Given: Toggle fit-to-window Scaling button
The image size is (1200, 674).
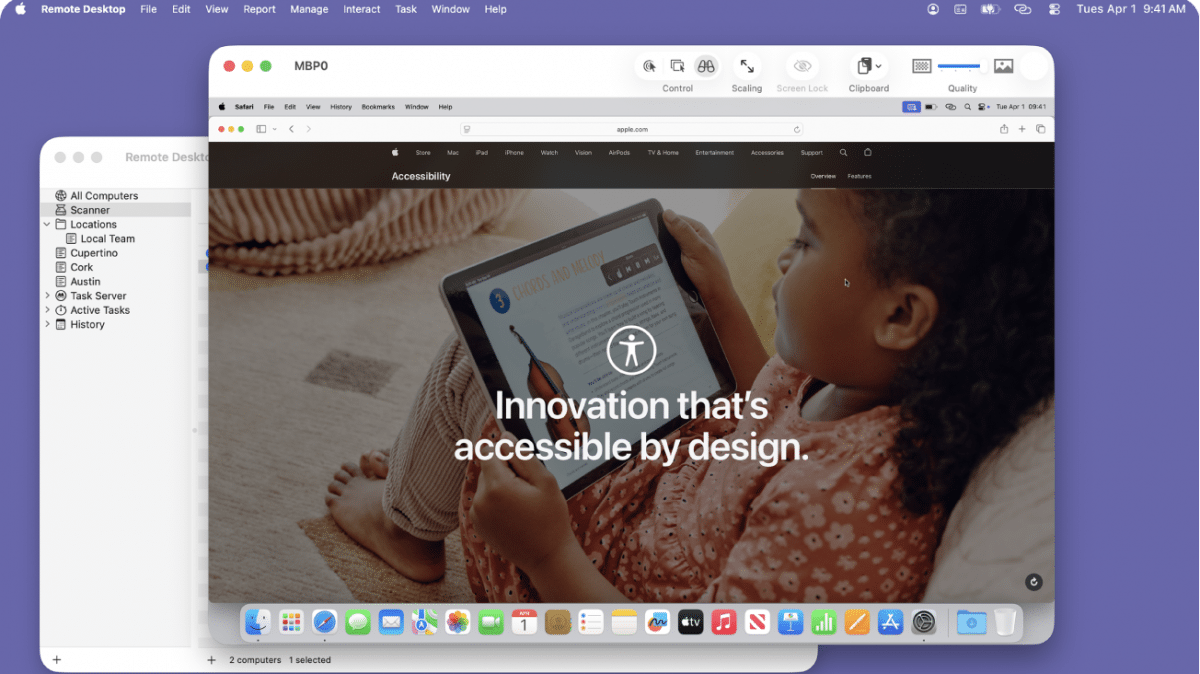Looking at the screenshot, I should pos(746,66).
